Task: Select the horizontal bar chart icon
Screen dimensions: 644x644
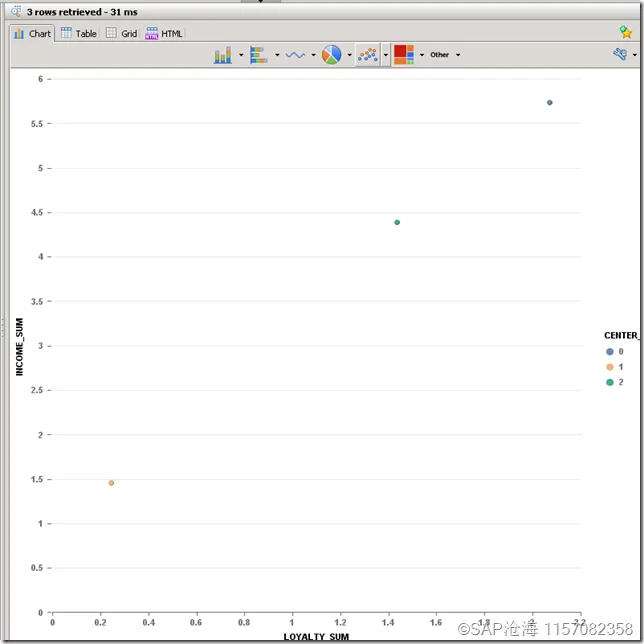Action: pyautogui.click(x=259, y=55)
